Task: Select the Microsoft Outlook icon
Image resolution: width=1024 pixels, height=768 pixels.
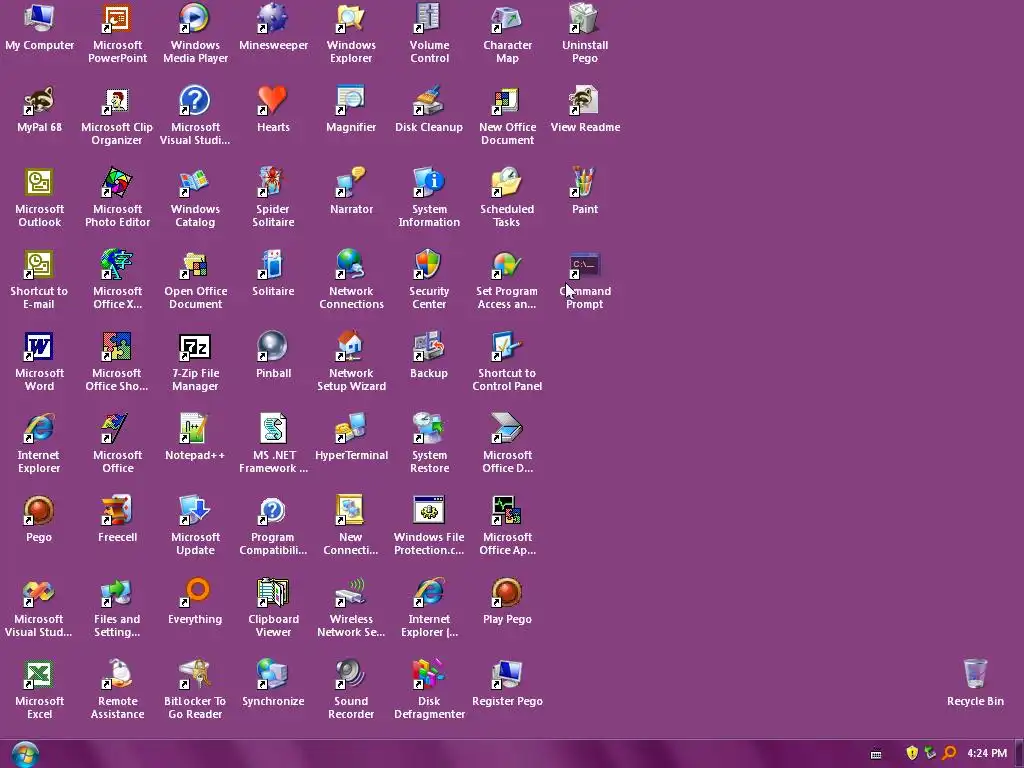Action: pyautogui.click(x=39, y=183)
